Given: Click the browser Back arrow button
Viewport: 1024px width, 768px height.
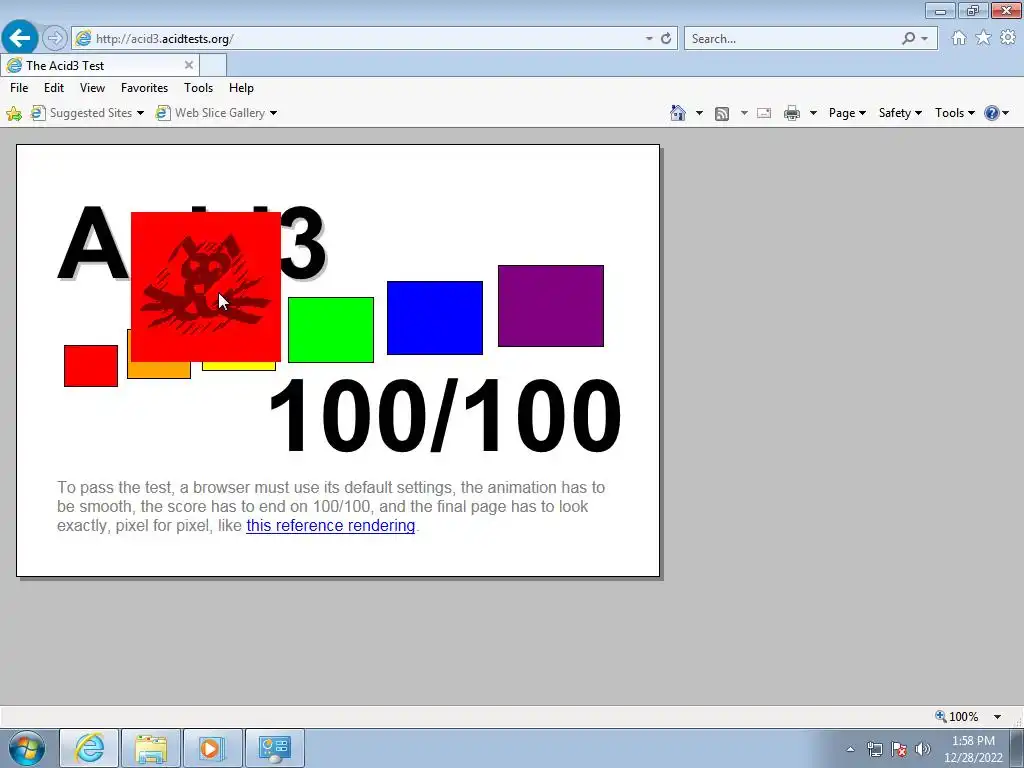Looking at the screenshot, I should click(x=20, y=39).
